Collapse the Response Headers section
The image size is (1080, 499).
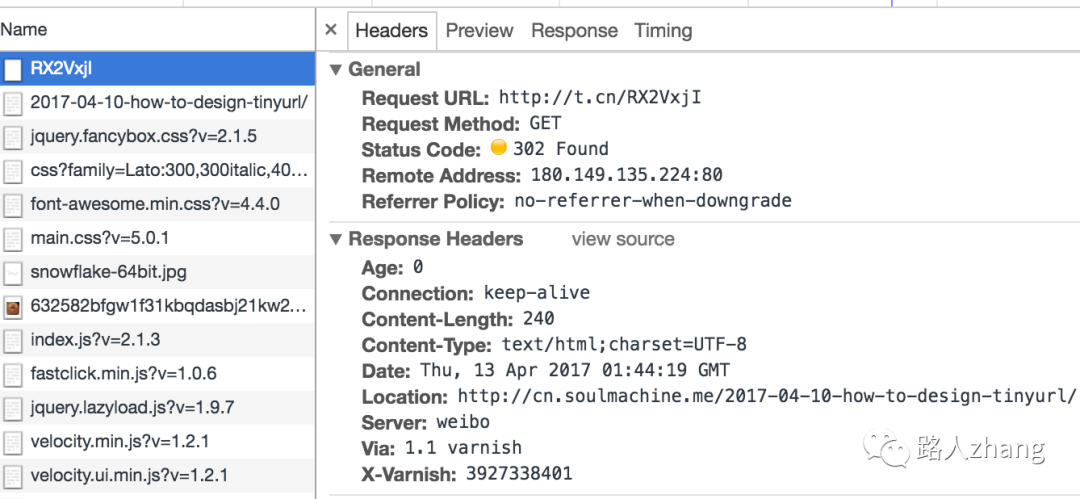335,240
